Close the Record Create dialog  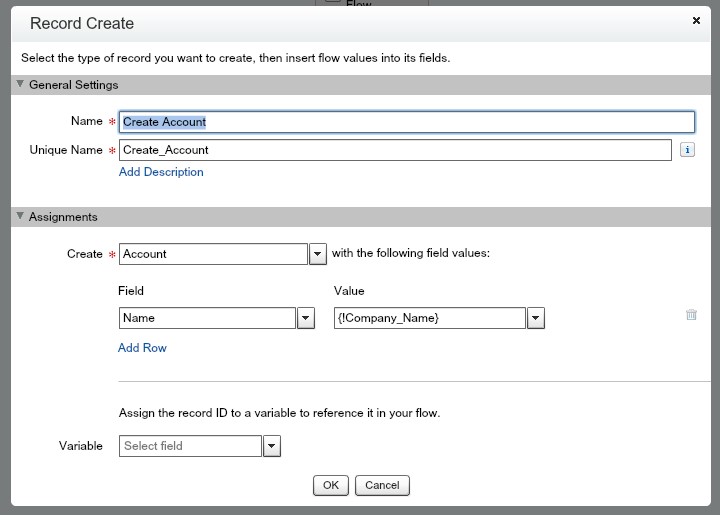click(696, 20)
